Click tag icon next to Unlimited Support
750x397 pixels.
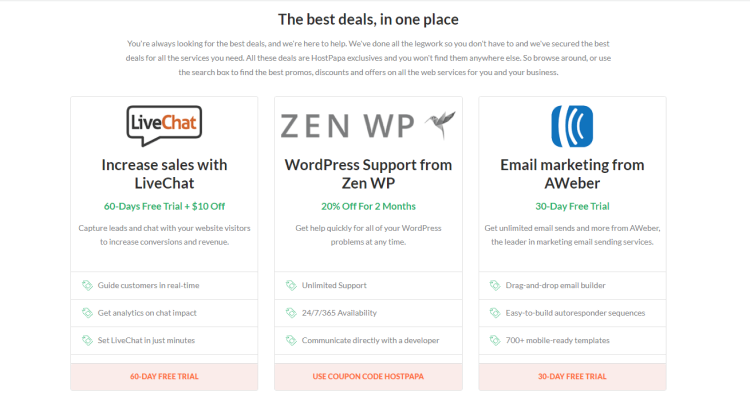[291, 286]
